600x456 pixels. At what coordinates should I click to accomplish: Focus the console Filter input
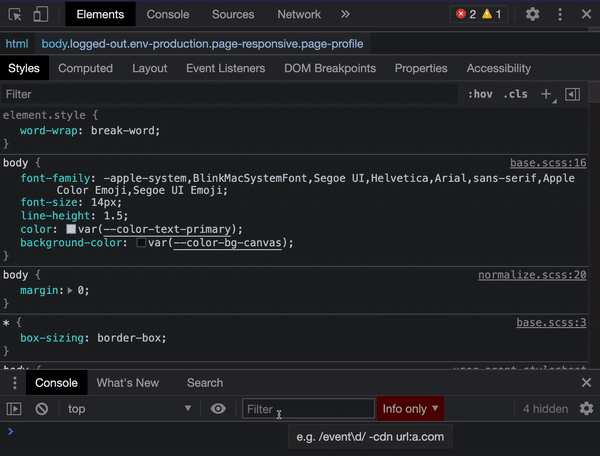click(x=308, y=409)
